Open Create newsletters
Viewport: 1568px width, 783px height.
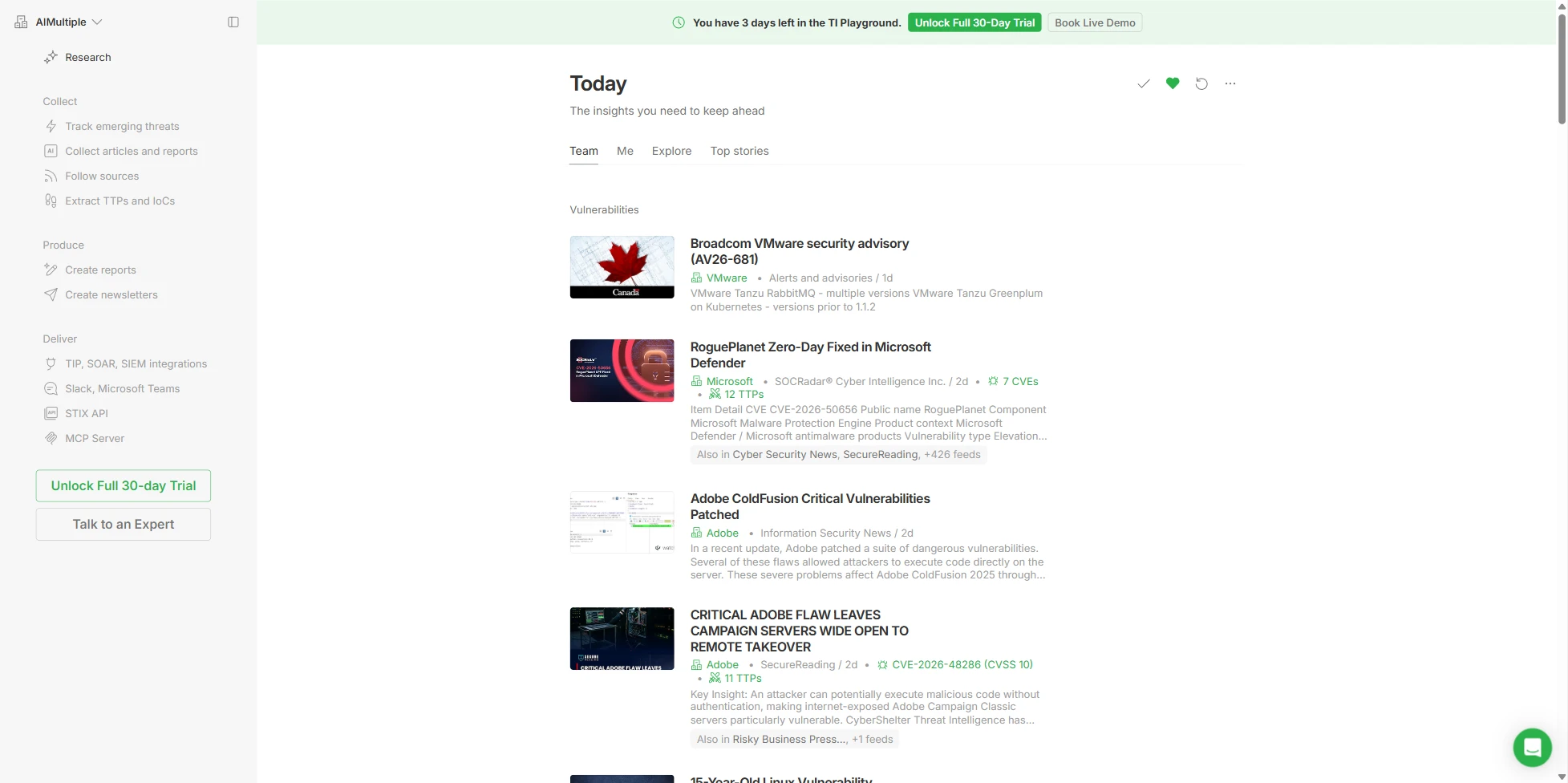(x=111, y=294)
